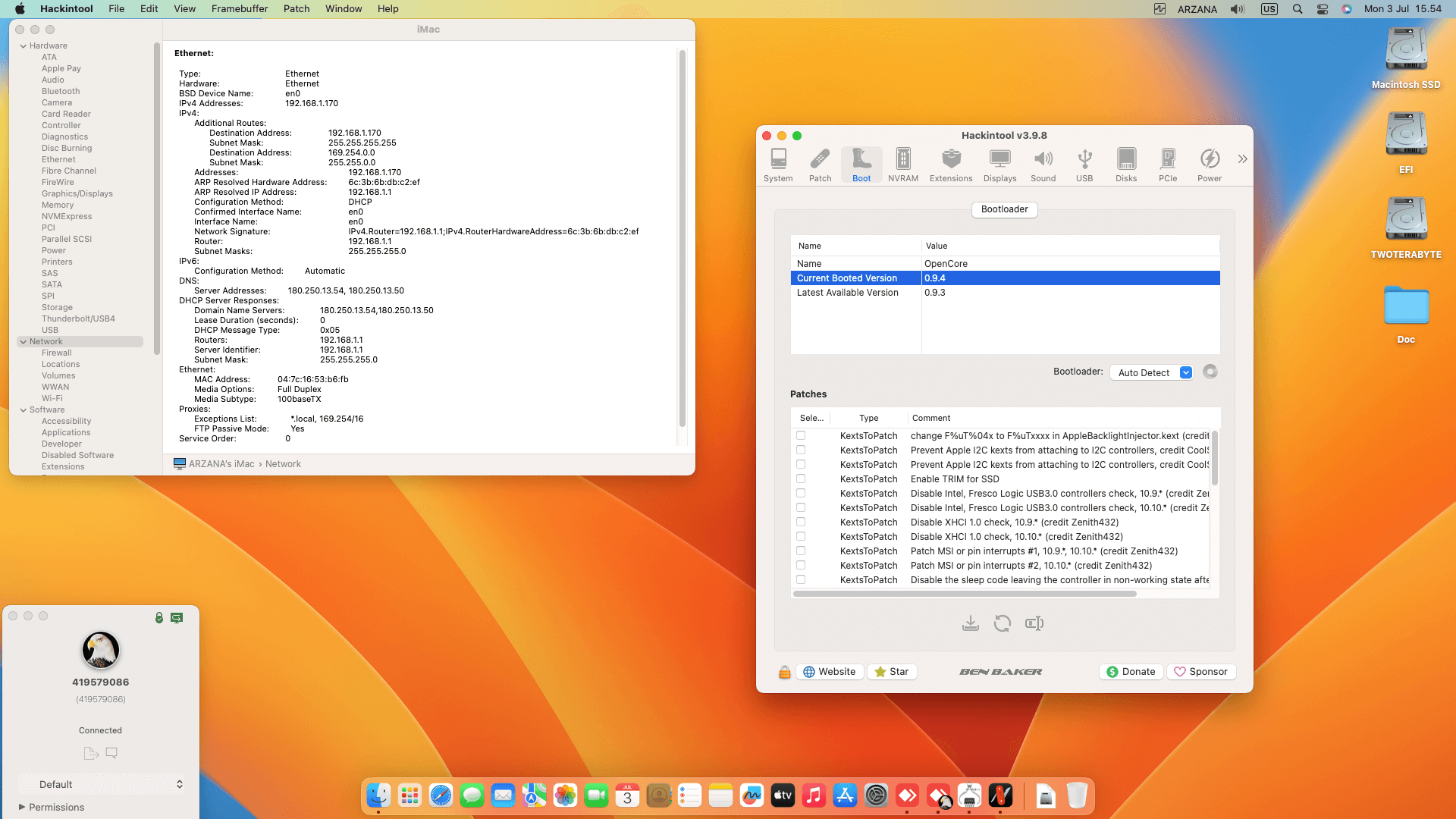Open the Power section
1456x819 pixels.
[1210, 165]
